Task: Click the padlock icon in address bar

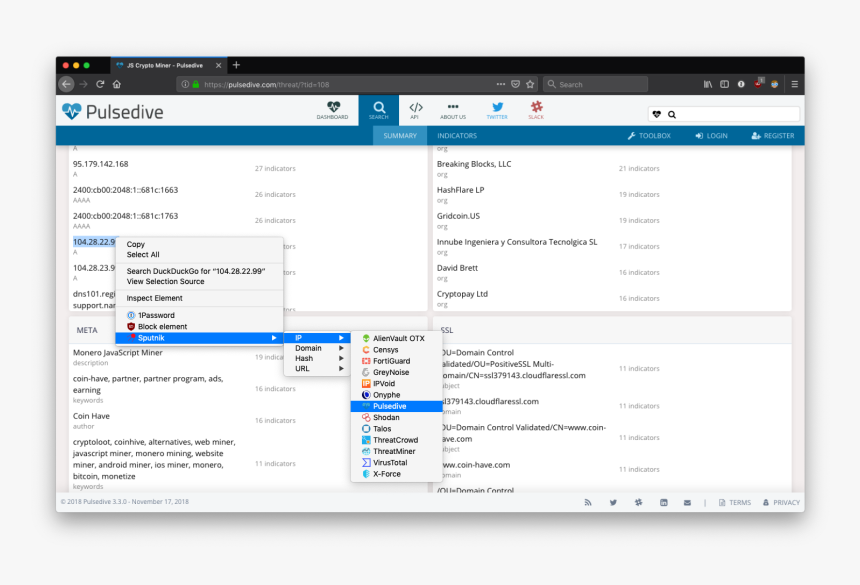Action: tap(196, 84)
